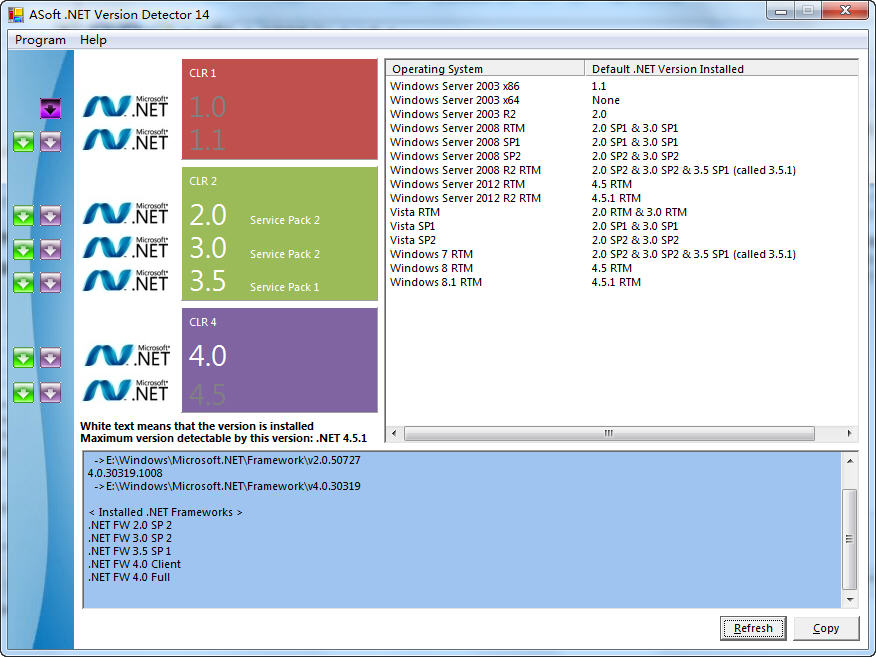
Task: Click the Microsoft .NET 4.0 logo
Action: [x=125, y=356]
